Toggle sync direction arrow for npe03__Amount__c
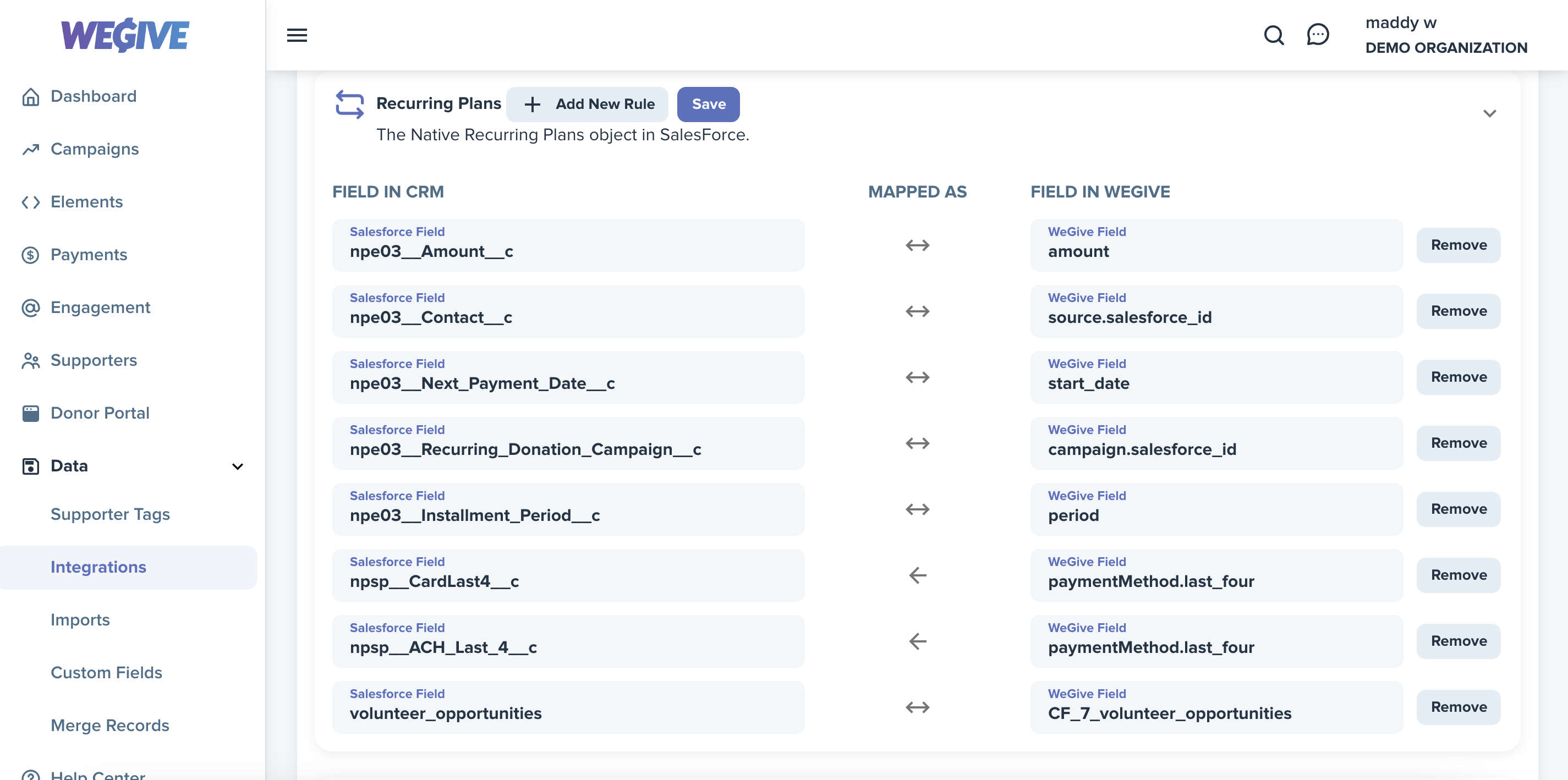1568x780 pixels. click(x=917, y=245)
